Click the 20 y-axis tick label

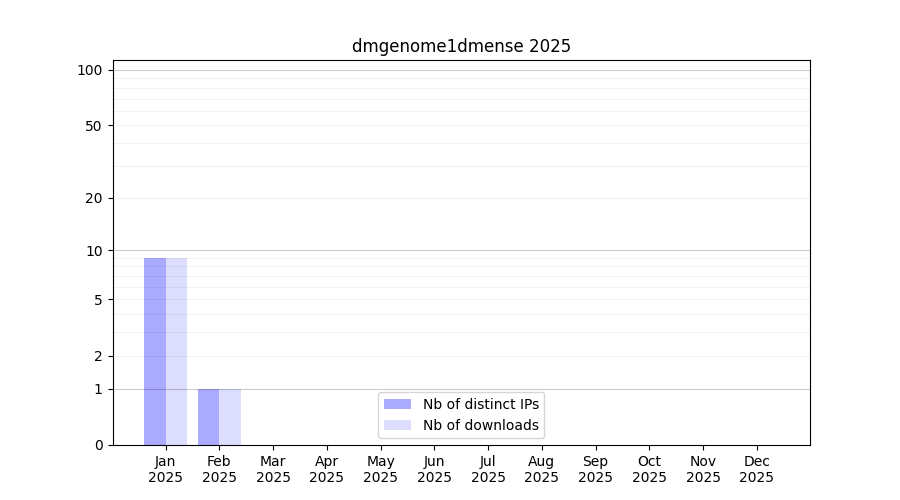point(93,198)
